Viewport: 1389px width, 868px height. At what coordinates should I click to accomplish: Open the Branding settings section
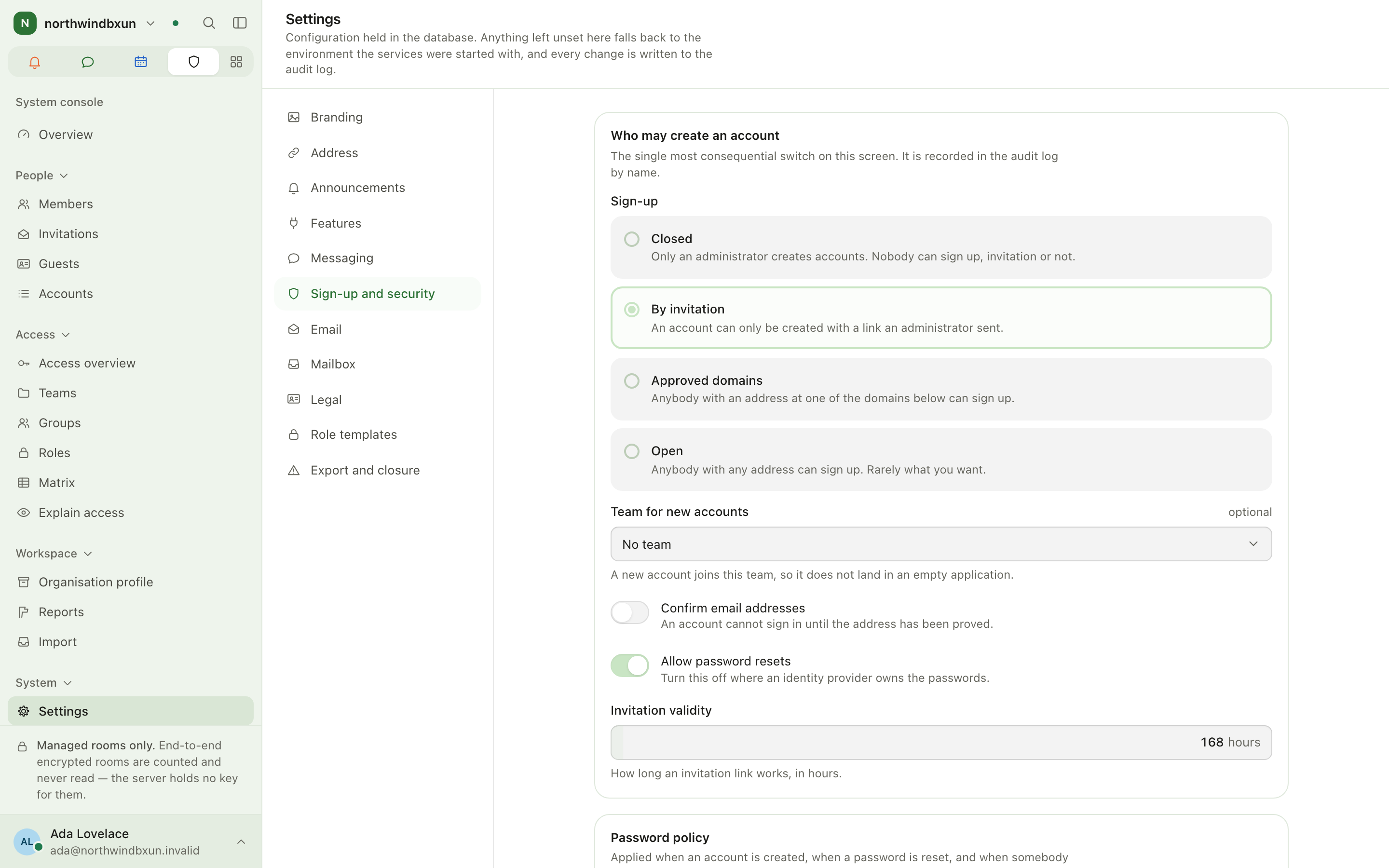[378, 117]
